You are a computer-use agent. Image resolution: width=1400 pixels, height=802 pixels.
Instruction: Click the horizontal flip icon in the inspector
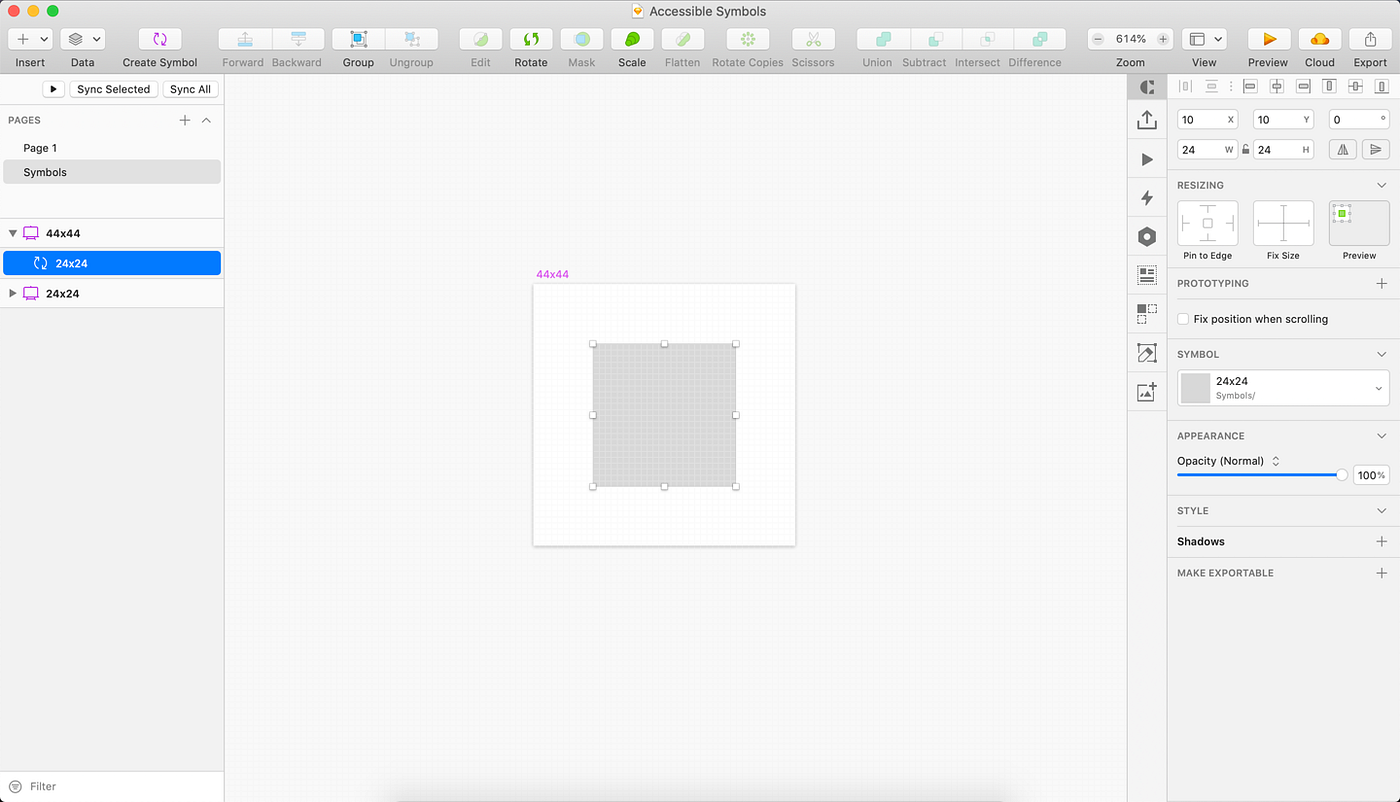(1342, 148)
